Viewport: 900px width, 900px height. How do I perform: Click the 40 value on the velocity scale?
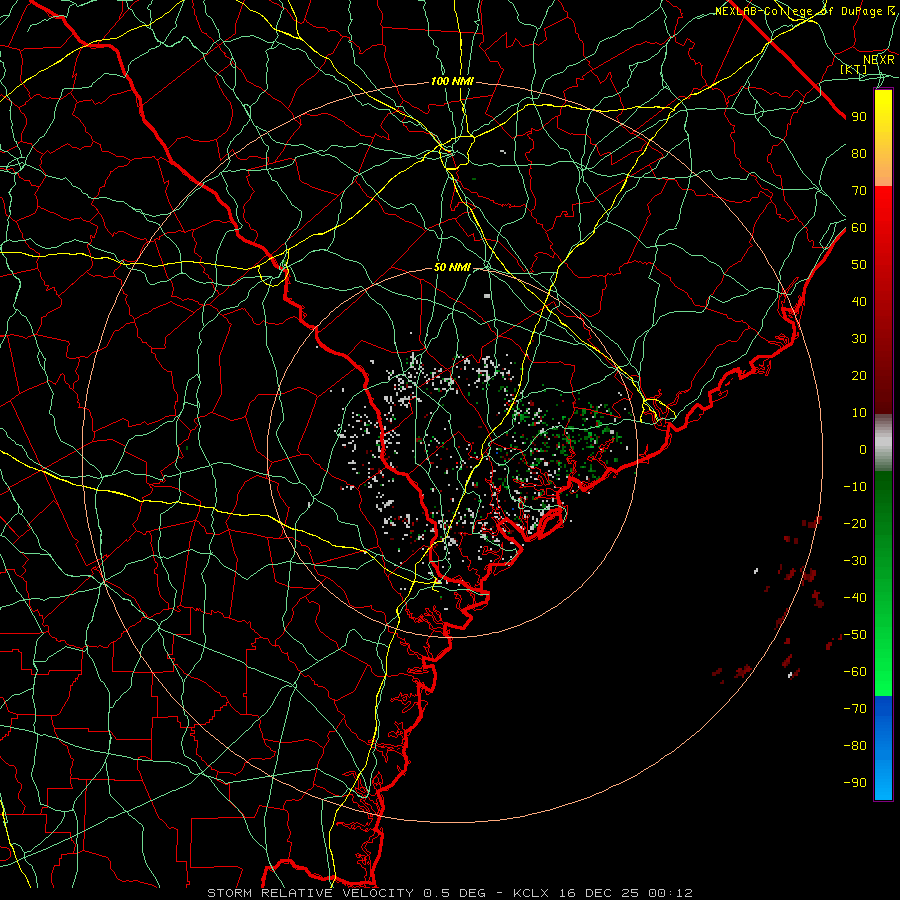[859, 301]
